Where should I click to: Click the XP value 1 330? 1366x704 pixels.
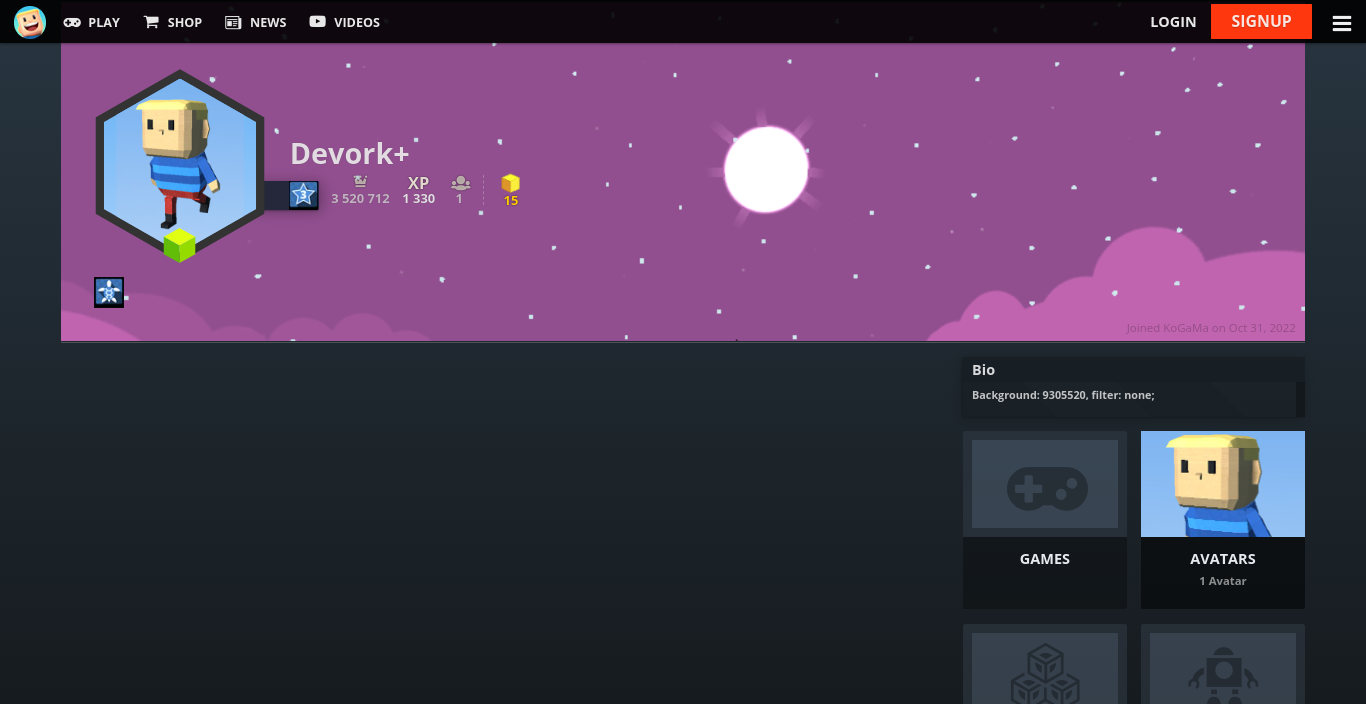(x=419, y=199)
